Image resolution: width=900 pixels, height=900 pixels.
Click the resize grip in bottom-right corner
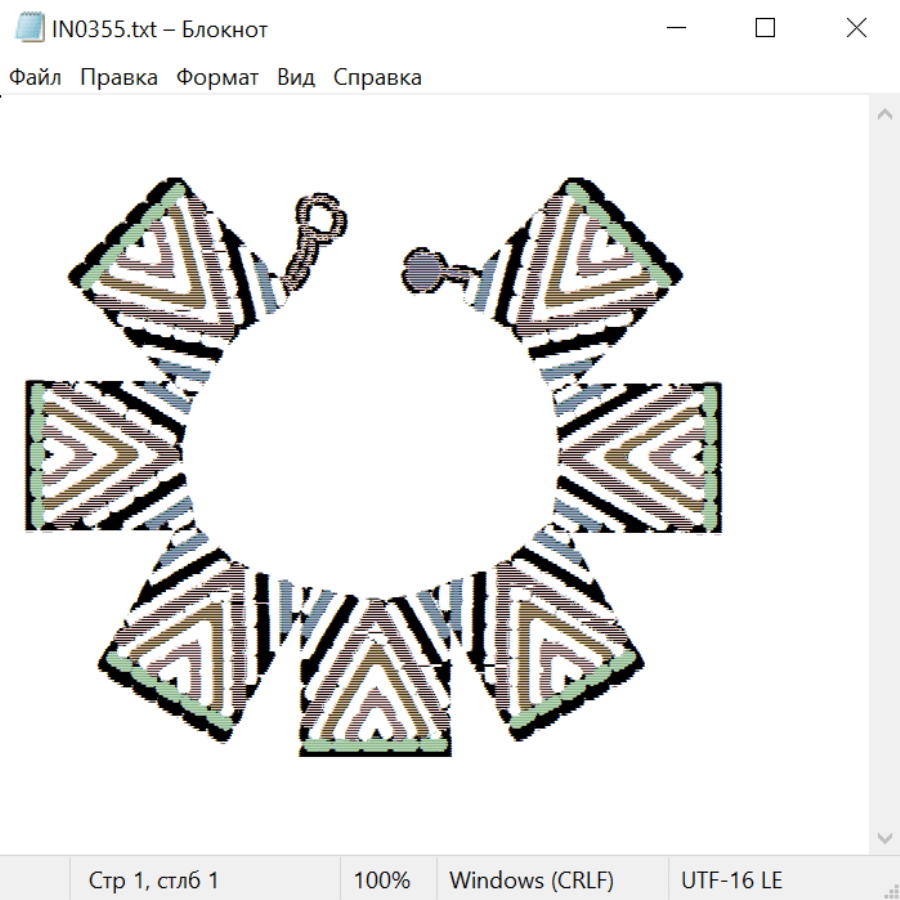[x=890, y=890]
